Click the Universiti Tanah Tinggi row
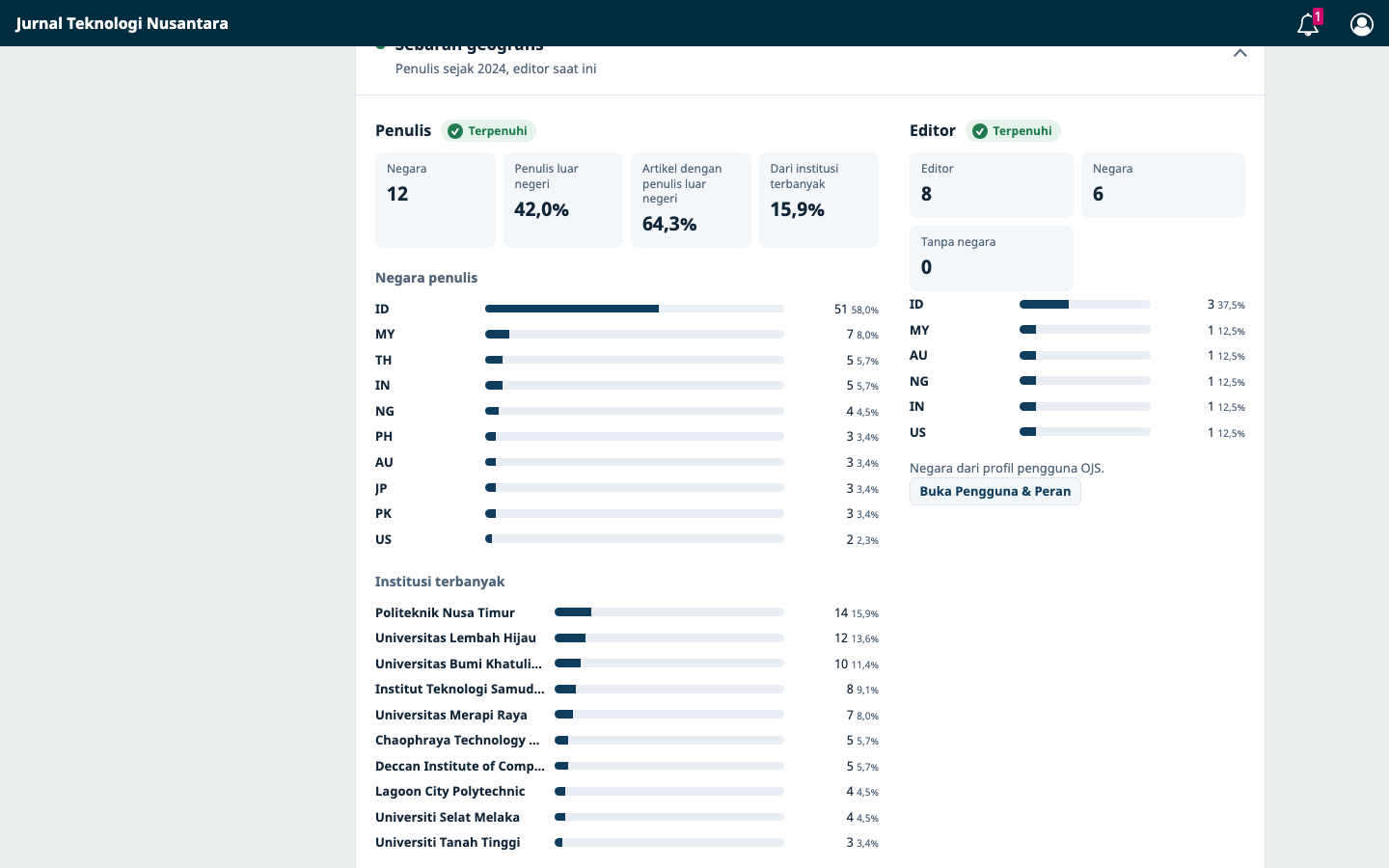Viewport: 1389px width, 868px height. [x=627, y=843]
